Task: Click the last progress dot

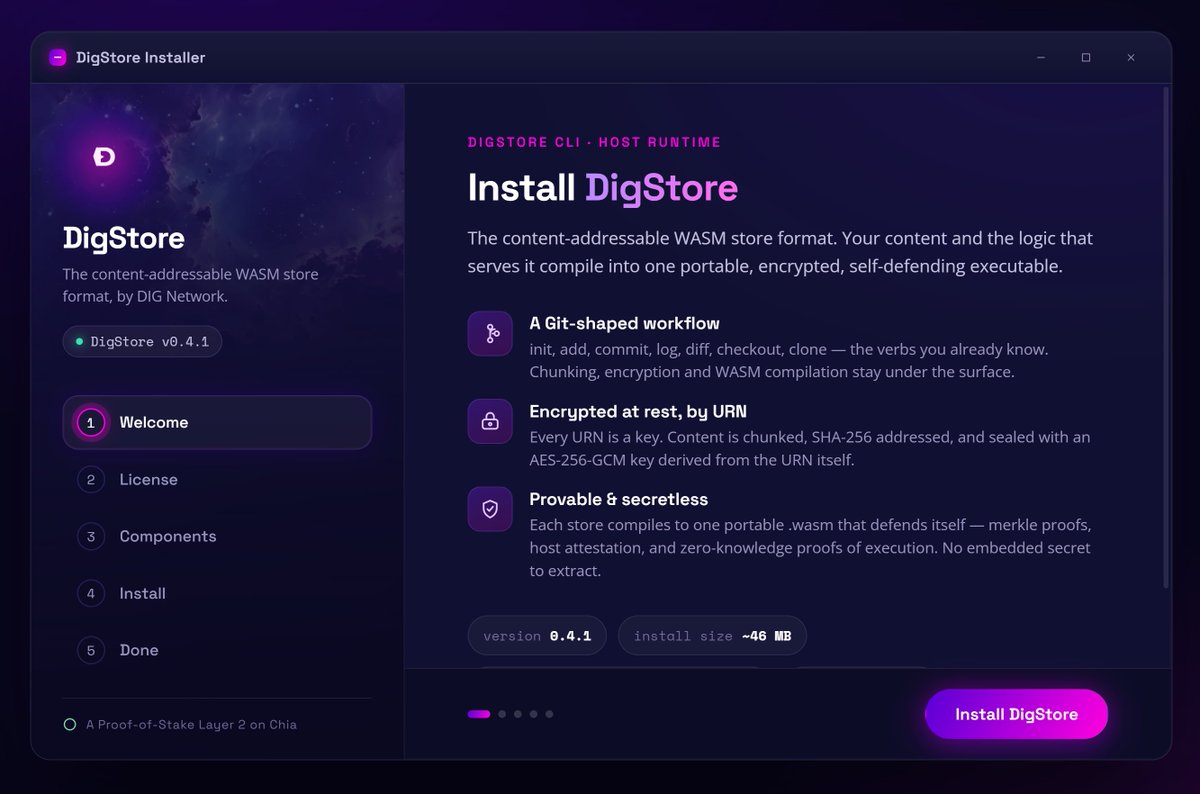Action: click(549, 714)
